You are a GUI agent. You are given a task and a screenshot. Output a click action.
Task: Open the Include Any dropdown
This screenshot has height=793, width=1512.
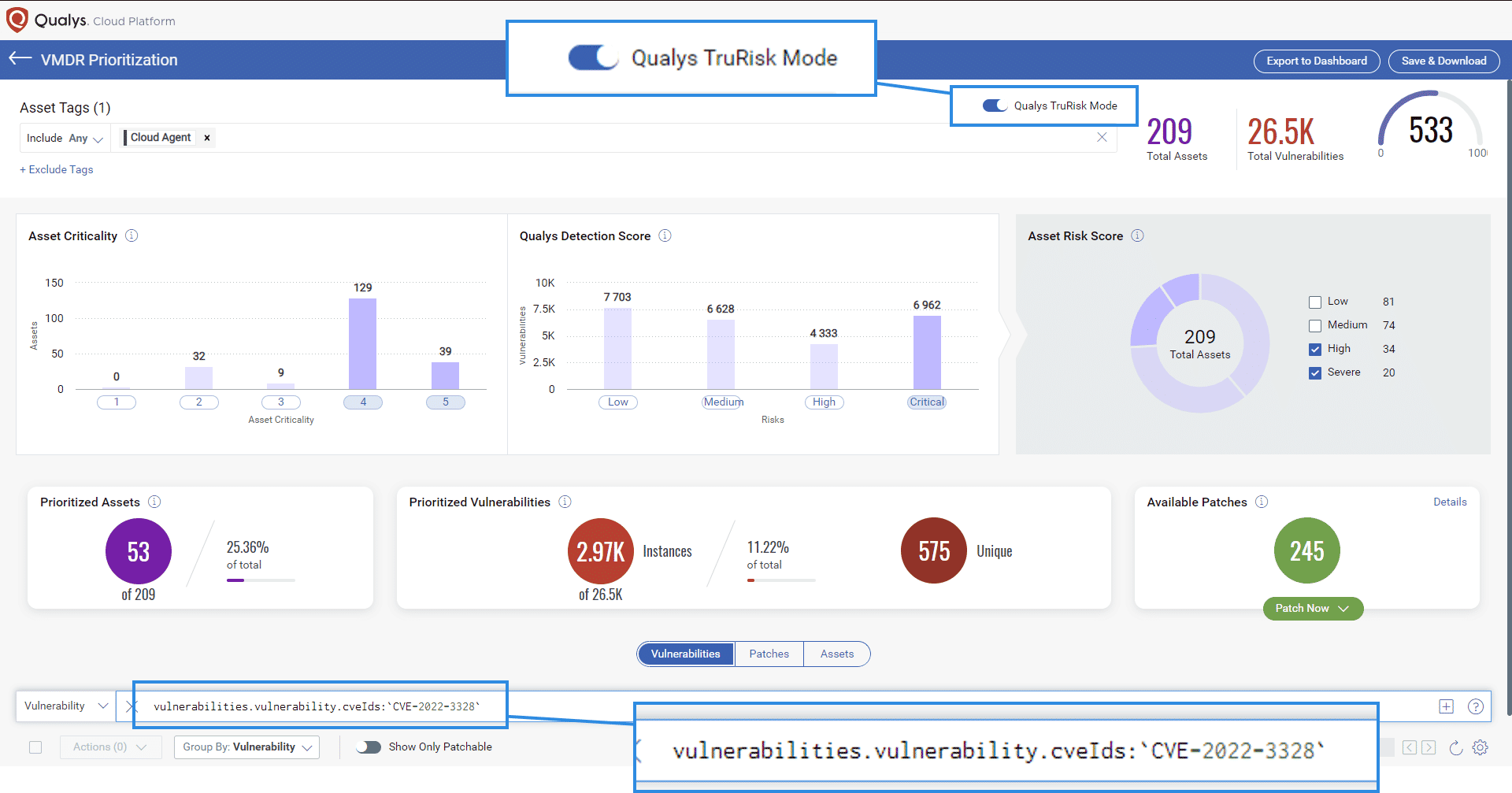(65, 138)
